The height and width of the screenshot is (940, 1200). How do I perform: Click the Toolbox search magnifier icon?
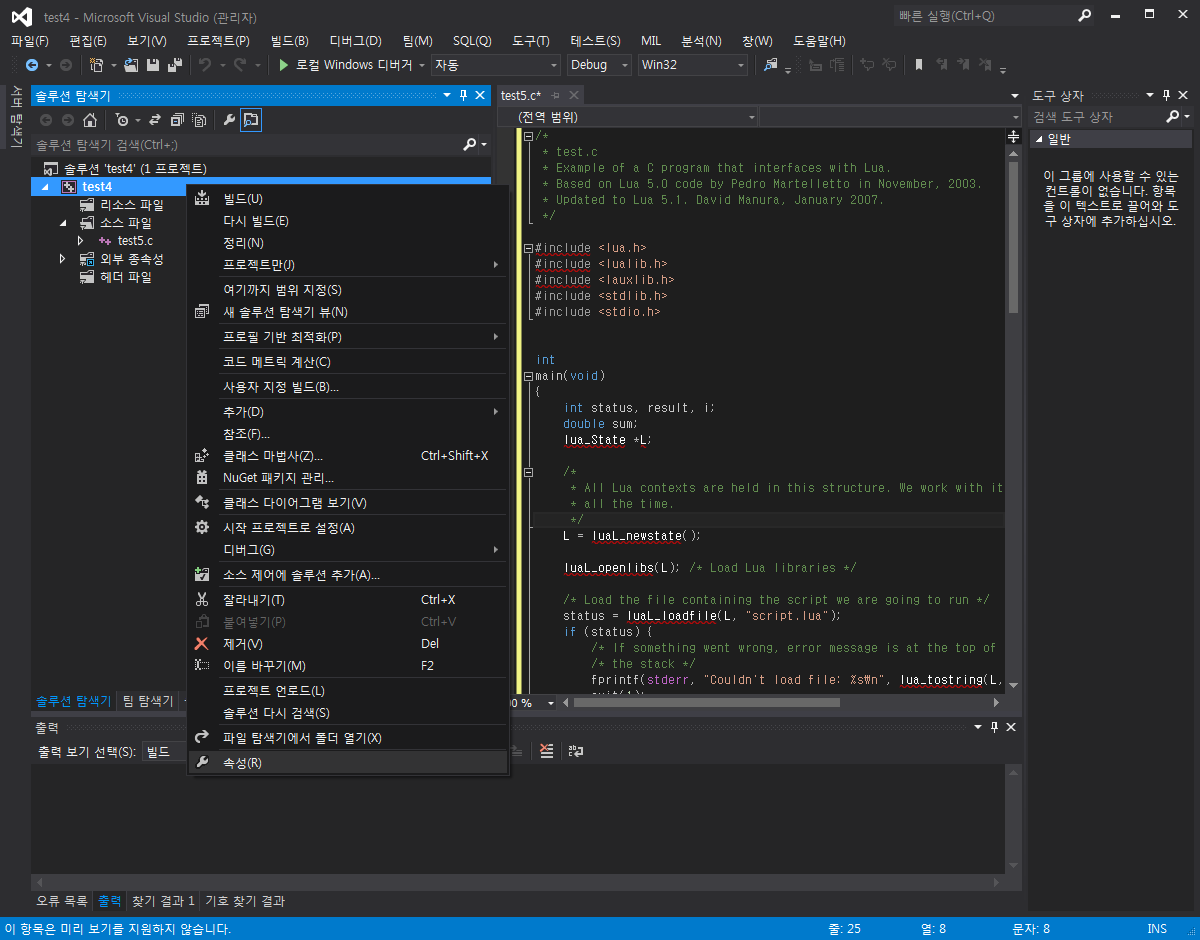(x=1174, y=117)
